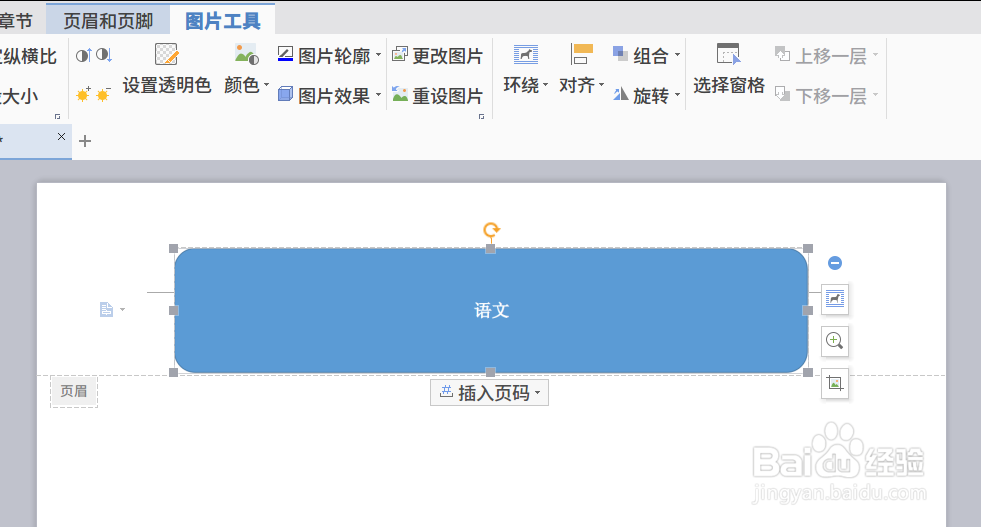981x527 pixels.
Task: Switch to the 页眉和页脚 tab
Action: point(108,21)
